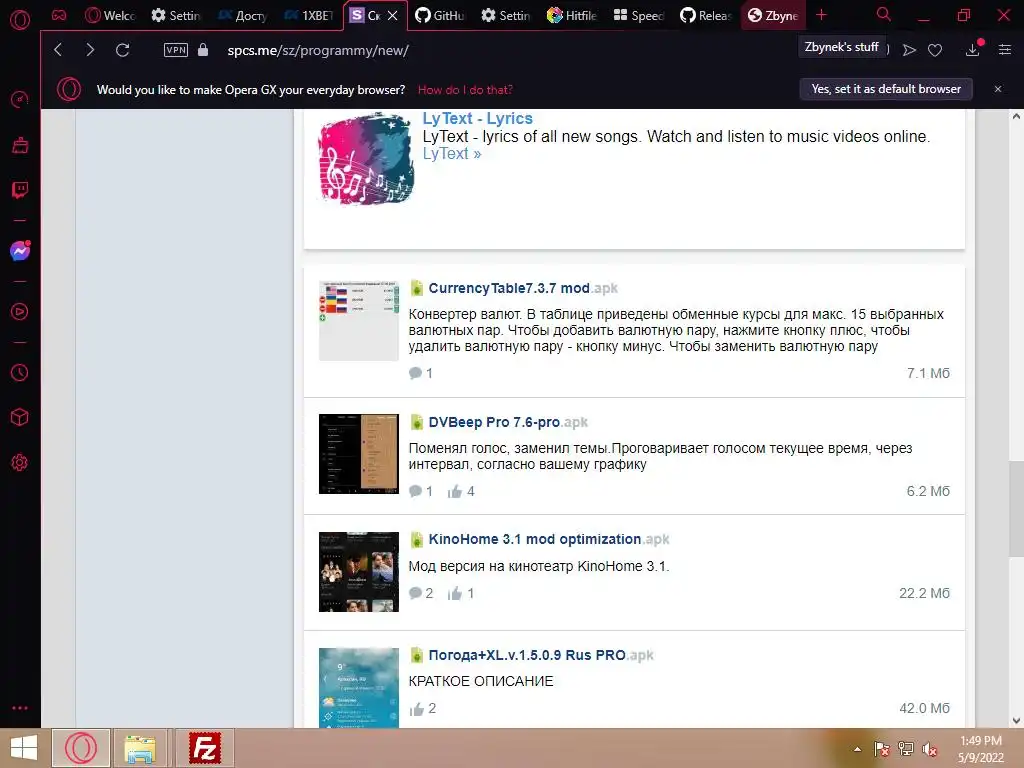Open History clock sidebar icon
Image resolution: width=1024 pixels, height=768 pixels.
pos(20,373)
